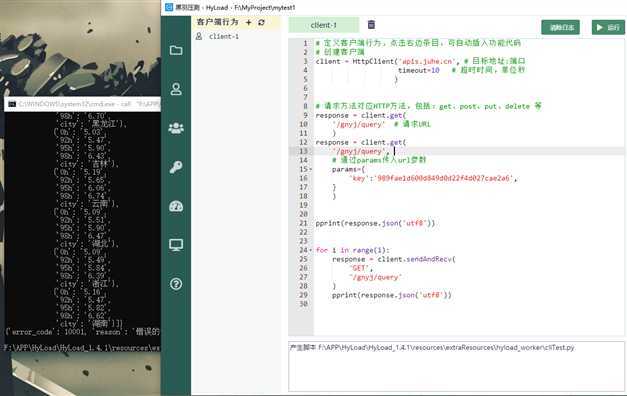Click pprint(response.json('utf8')) on line 21

point(375,223)
